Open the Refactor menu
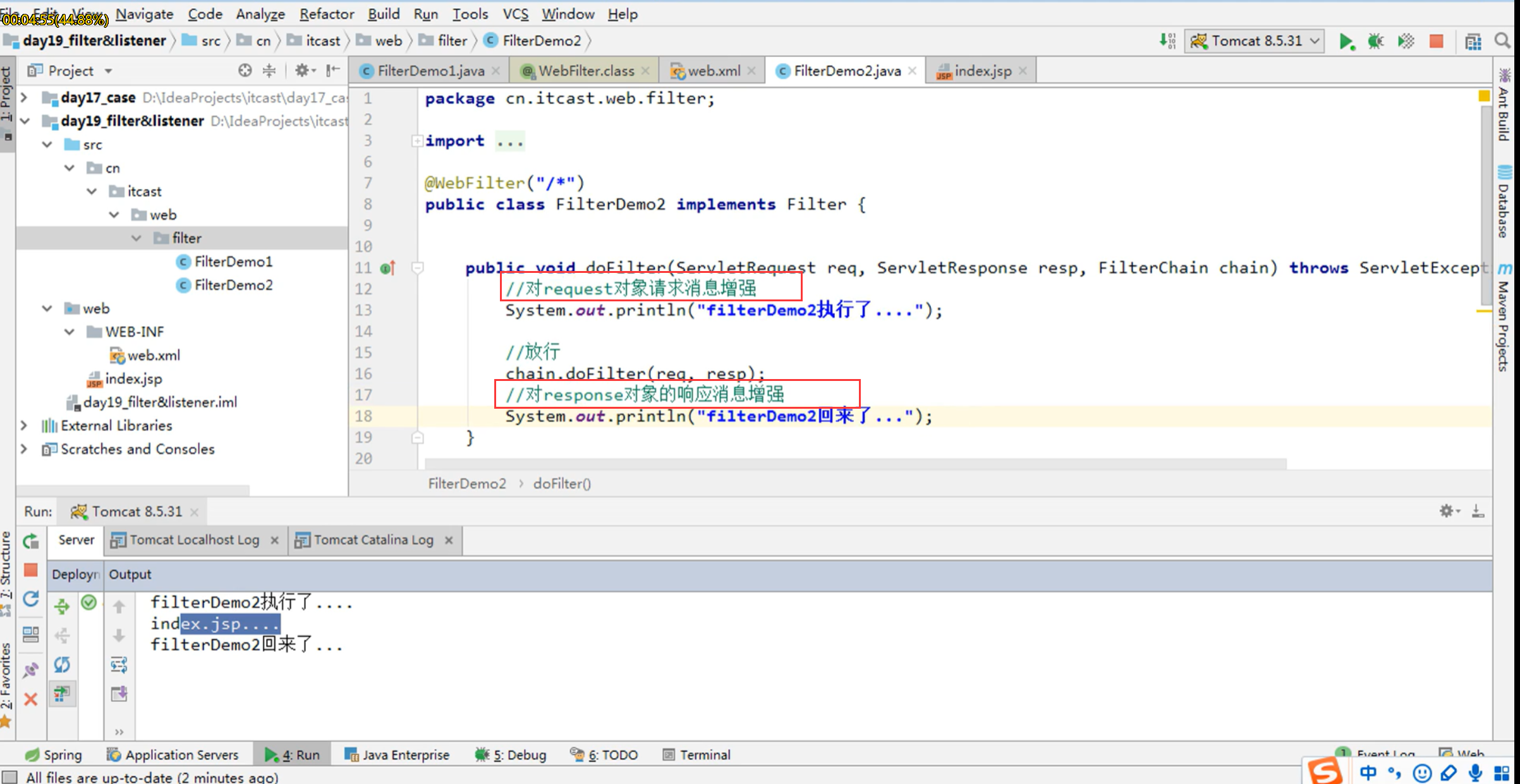This screenshot has height=784, width=1520. tap(326, 14)
